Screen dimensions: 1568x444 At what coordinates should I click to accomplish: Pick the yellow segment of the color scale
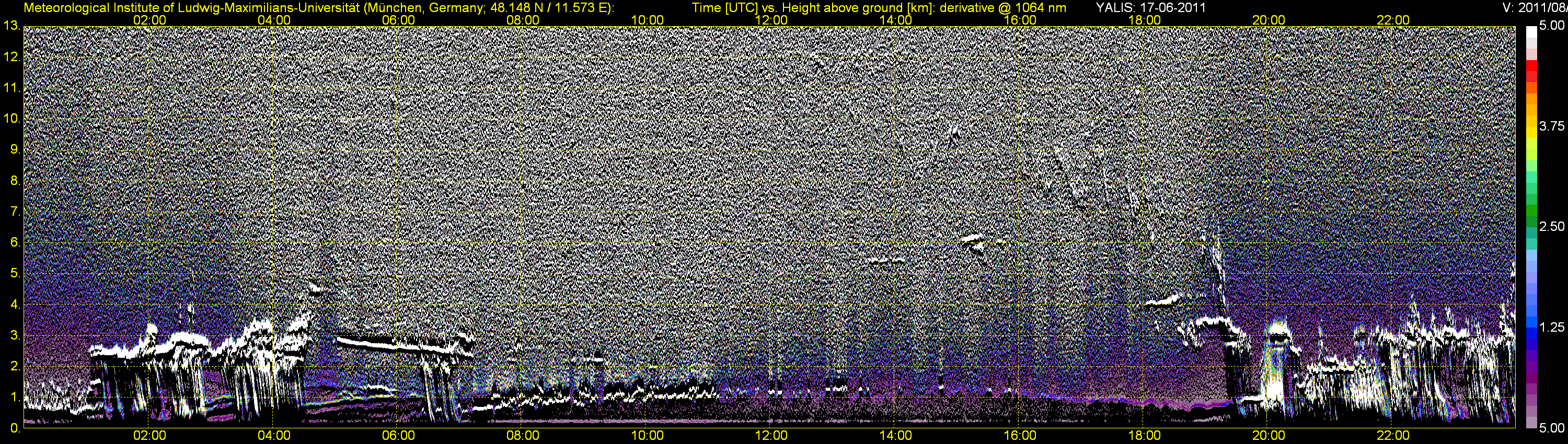tap(1531, 134)
